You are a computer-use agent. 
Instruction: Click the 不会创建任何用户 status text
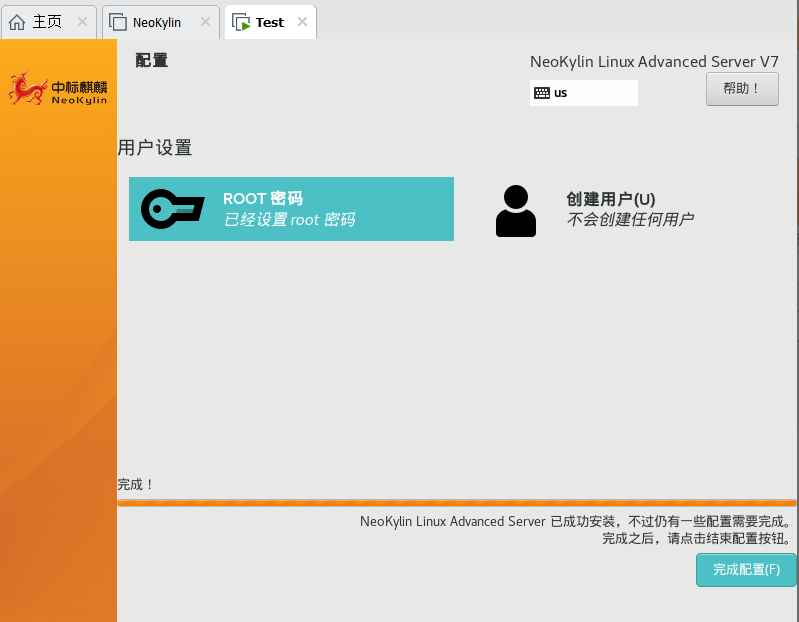click(630, 220)
